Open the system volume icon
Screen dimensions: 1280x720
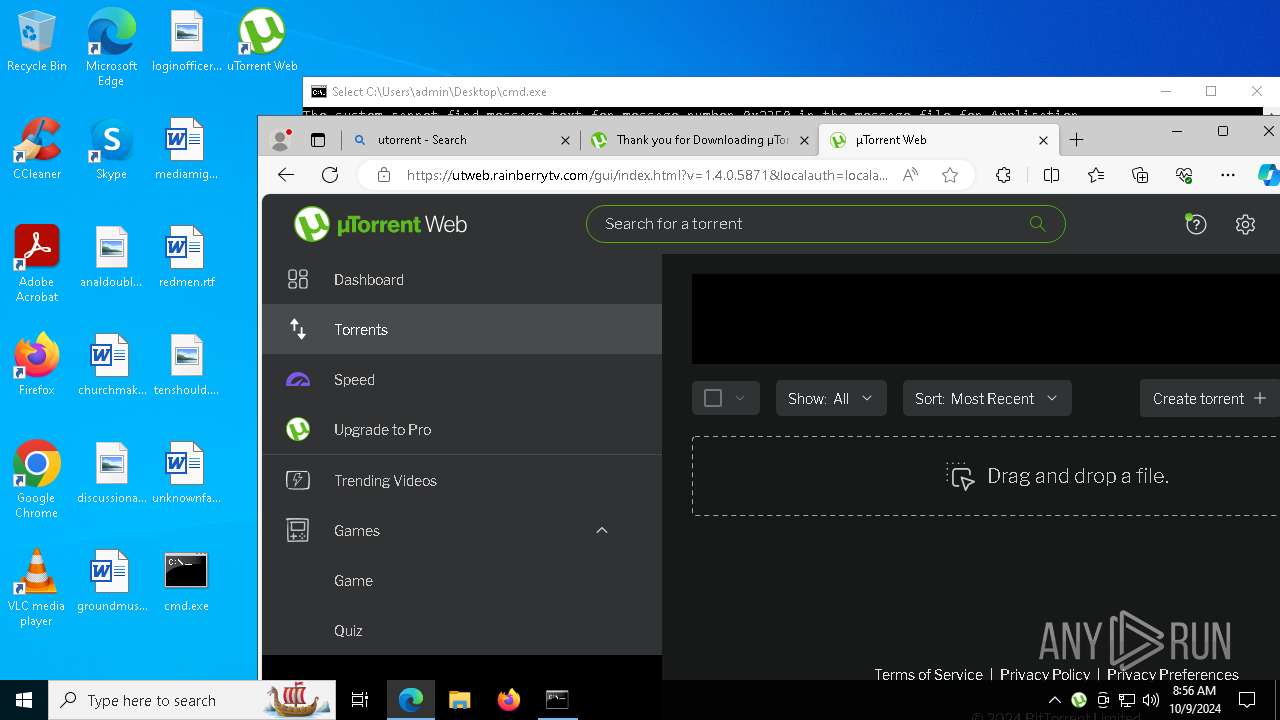[x=1151, y=700]
